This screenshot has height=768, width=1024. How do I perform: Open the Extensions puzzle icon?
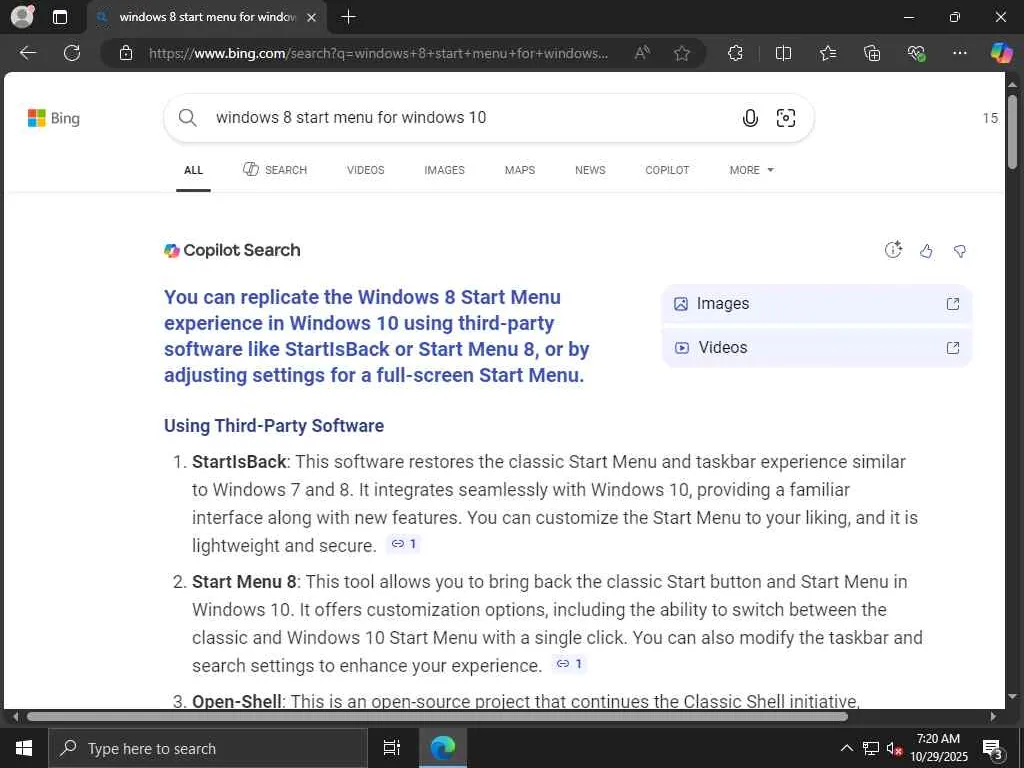[735, 53]
